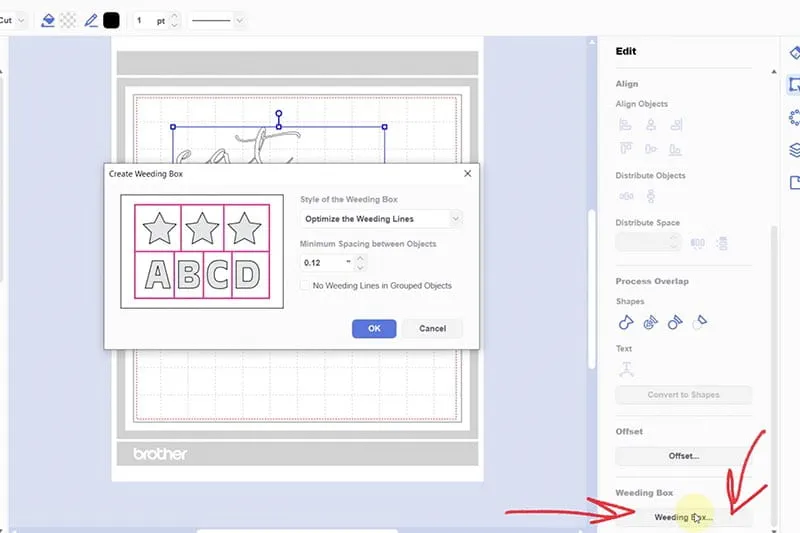Click the dotted-circle icon in right sidebar
800x533 pixels.
click(794, 118)
